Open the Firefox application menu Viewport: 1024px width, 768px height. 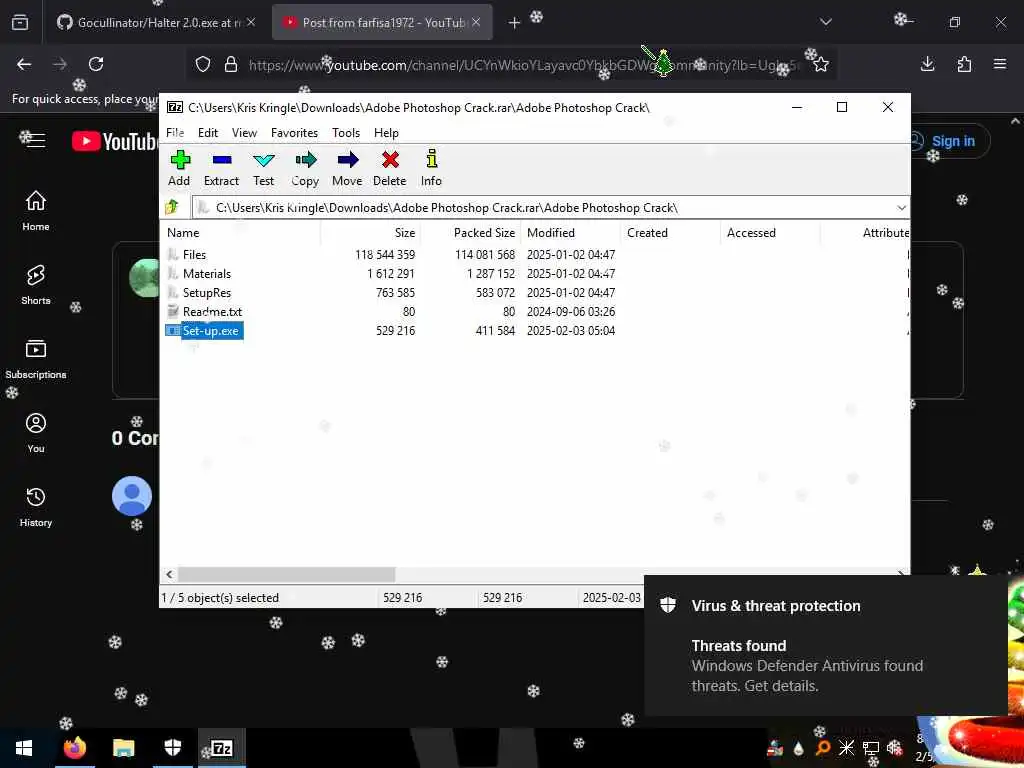[x=1000, y=64]
